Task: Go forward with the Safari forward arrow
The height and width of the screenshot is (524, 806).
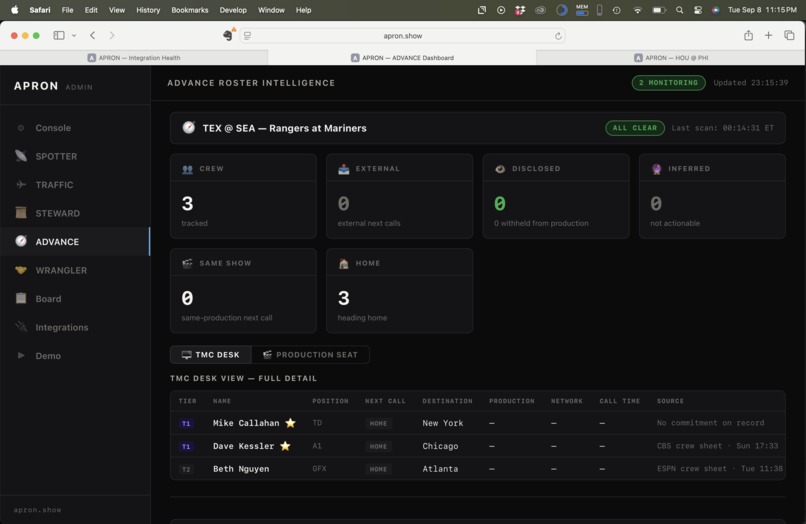Action: [x=112, y=35]
